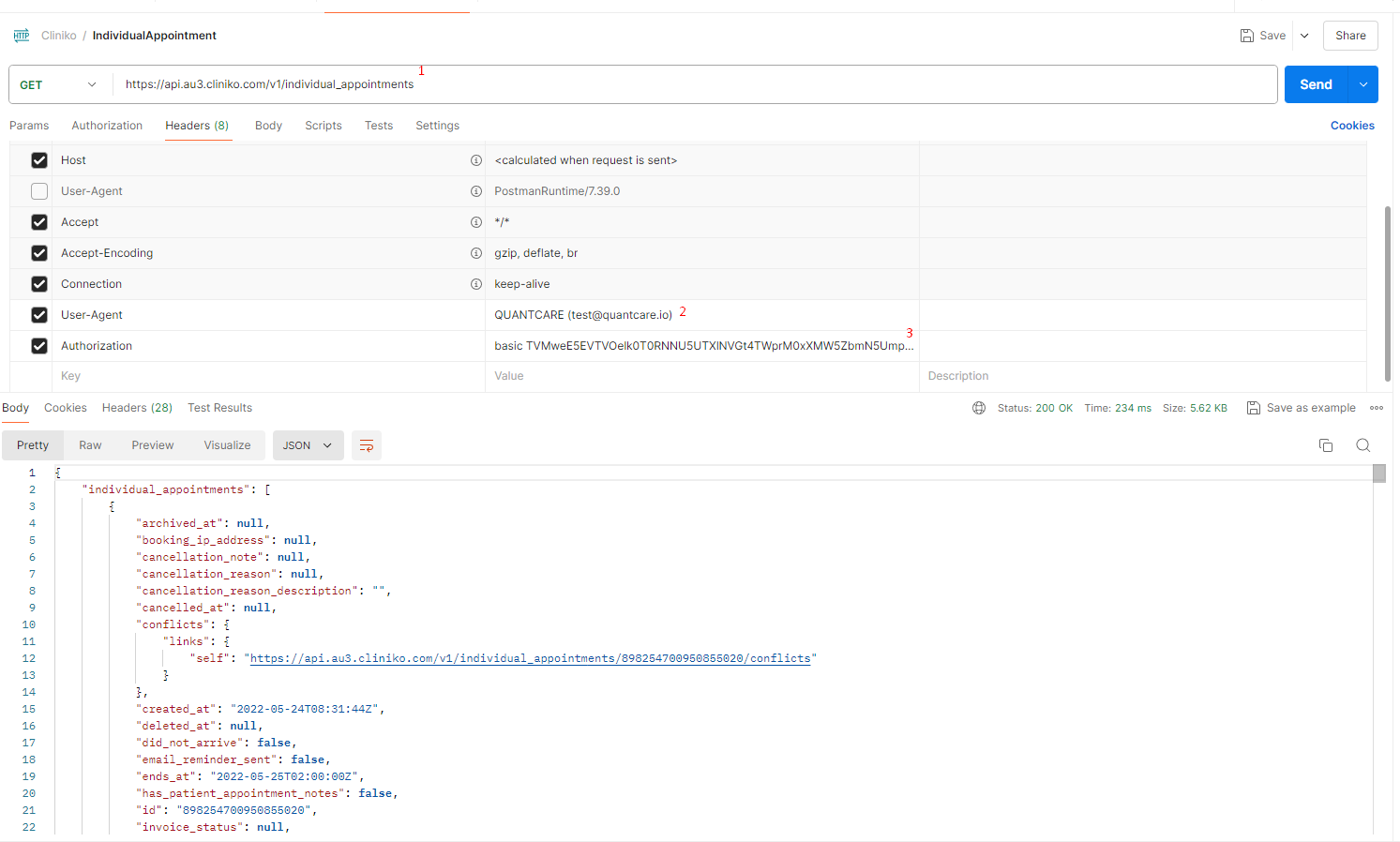Image resolution: width=1400 pixels, height=842 pixels.
Task: Click the HTTP request icon beside Cliniko
Action: pos(22,36)
